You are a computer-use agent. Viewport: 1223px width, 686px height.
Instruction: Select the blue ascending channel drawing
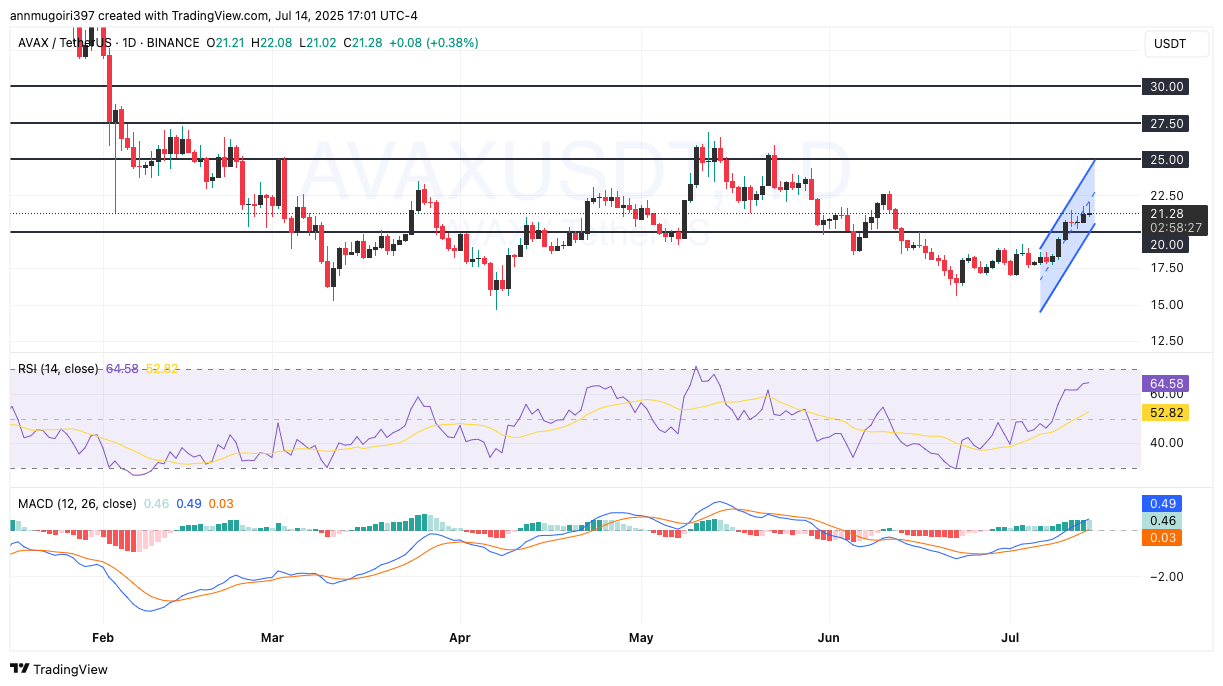click(x=1068, y=236)
